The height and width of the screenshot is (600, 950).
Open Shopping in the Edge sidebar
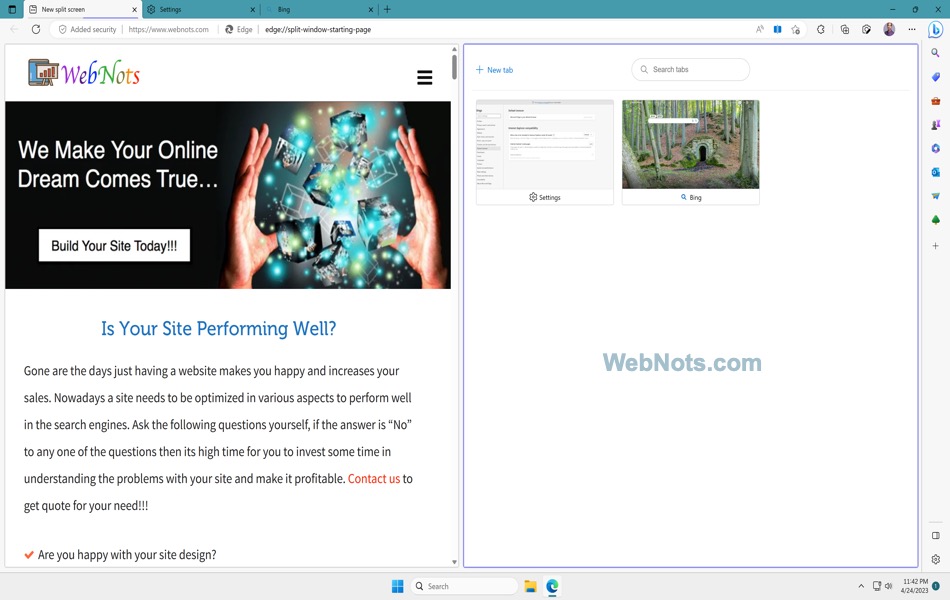pos(935,76)
